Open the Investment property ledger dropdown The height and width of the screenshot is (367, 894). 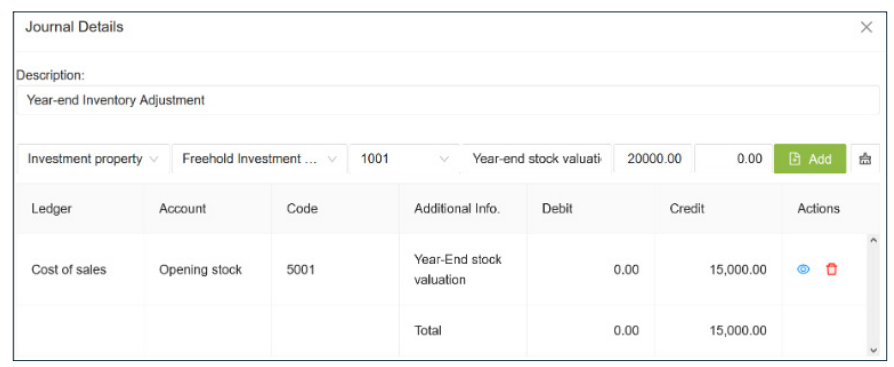[94, 159]
